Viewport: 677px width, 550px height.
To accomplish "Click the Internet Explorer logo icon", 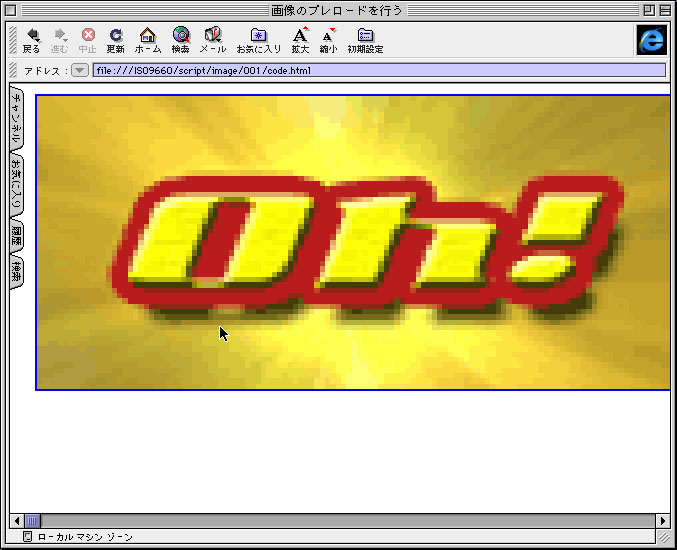I will tap(651, 39).
